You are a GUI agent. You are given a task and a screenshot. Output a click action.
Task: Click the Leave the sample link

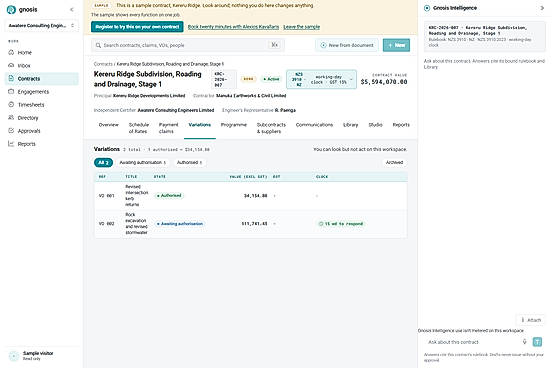302,27
